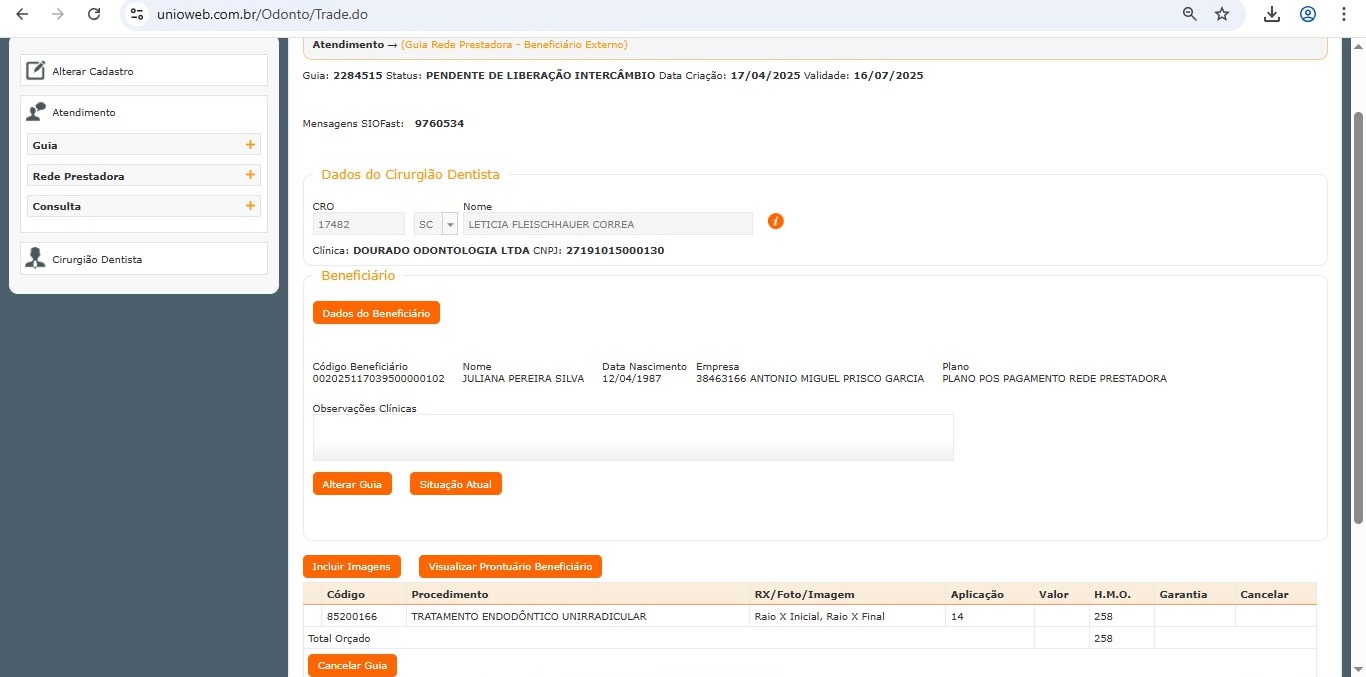Zoom the page using the magnifier icon
1366x677 pixels.
(1189, 14)
